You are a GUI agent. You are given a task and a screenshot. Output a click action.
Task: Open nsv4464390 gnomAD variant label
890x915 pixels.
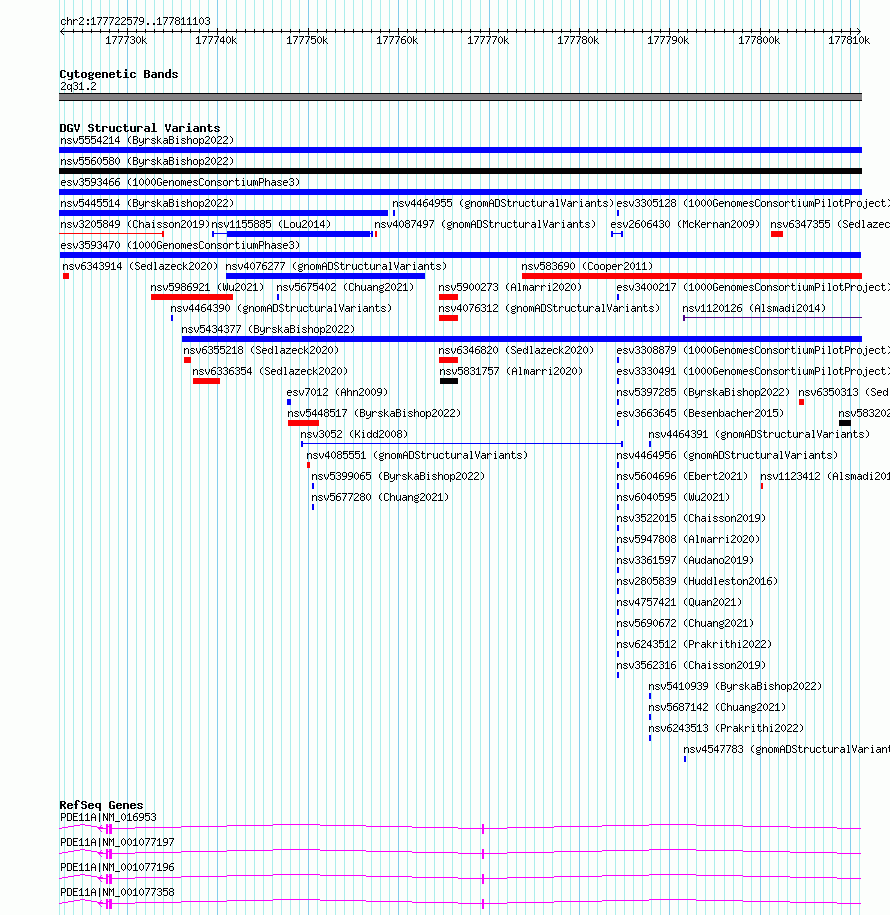(x=281, y=309)
